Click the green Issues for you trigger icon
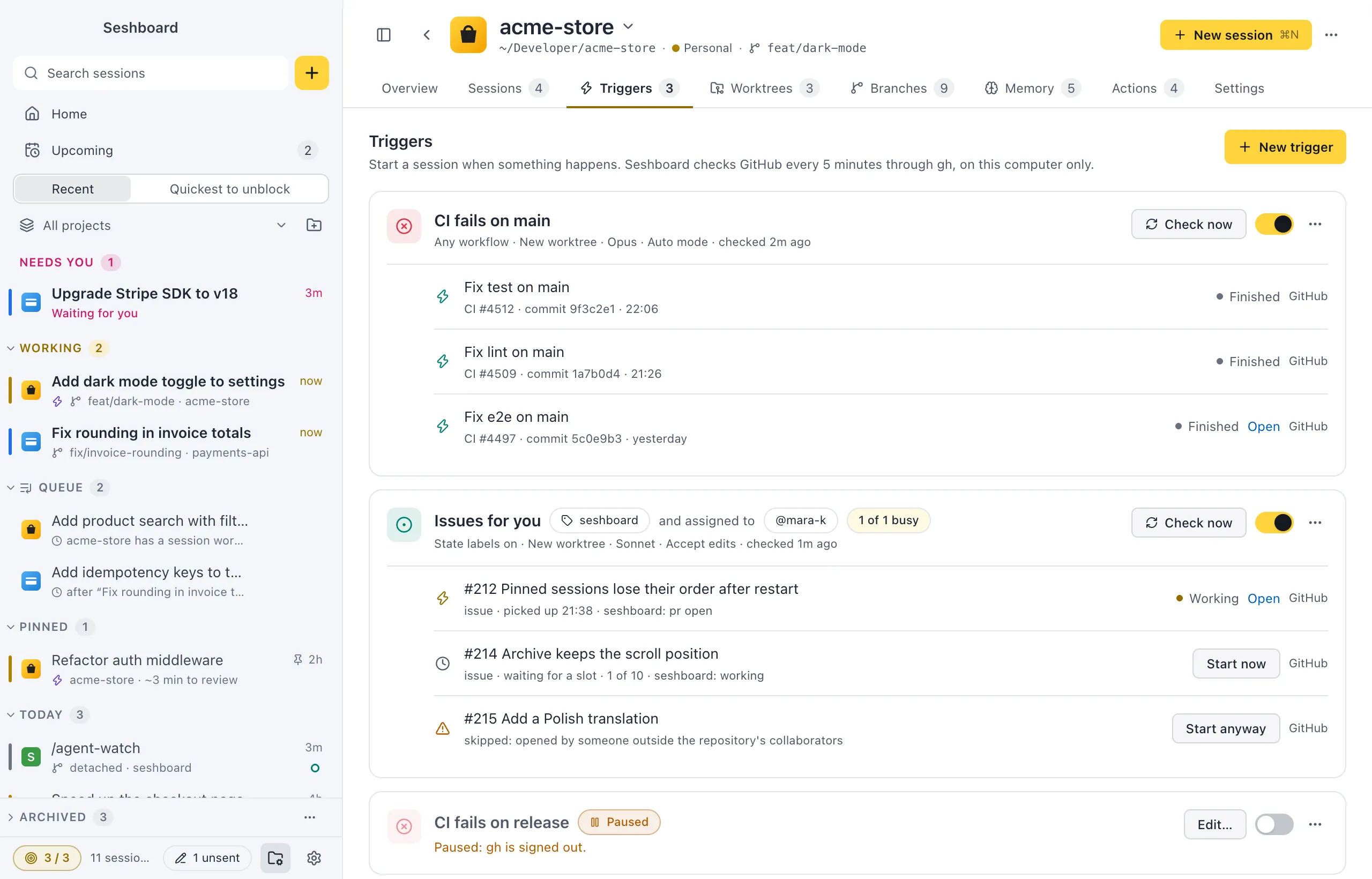This screenshot has width=1372, height=879. [404, 525]
